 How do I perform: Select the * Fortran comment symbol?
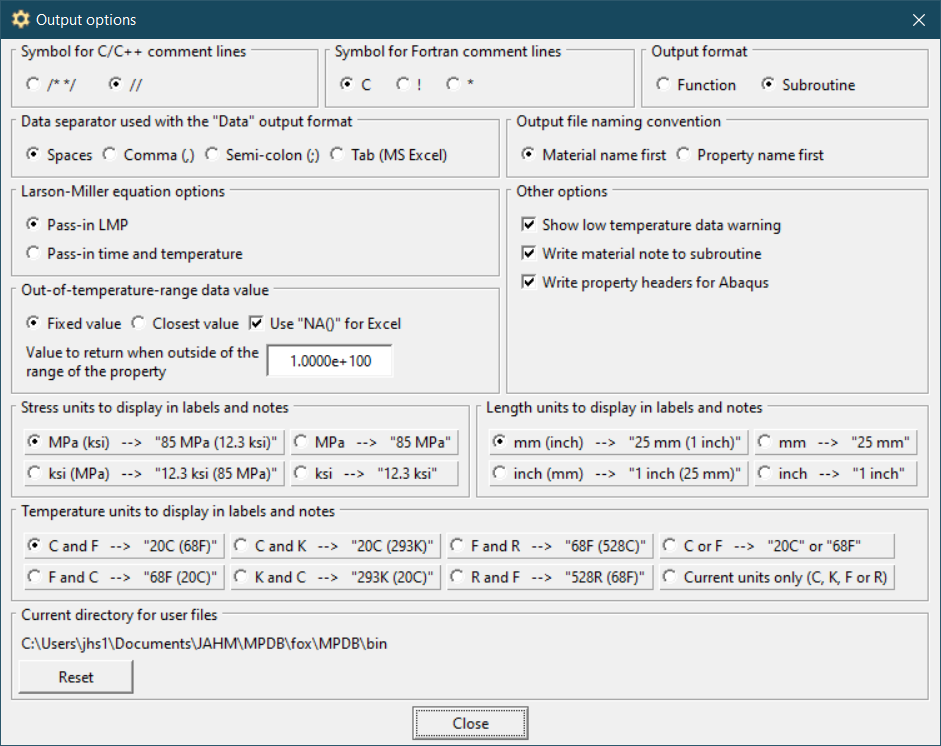453,85
